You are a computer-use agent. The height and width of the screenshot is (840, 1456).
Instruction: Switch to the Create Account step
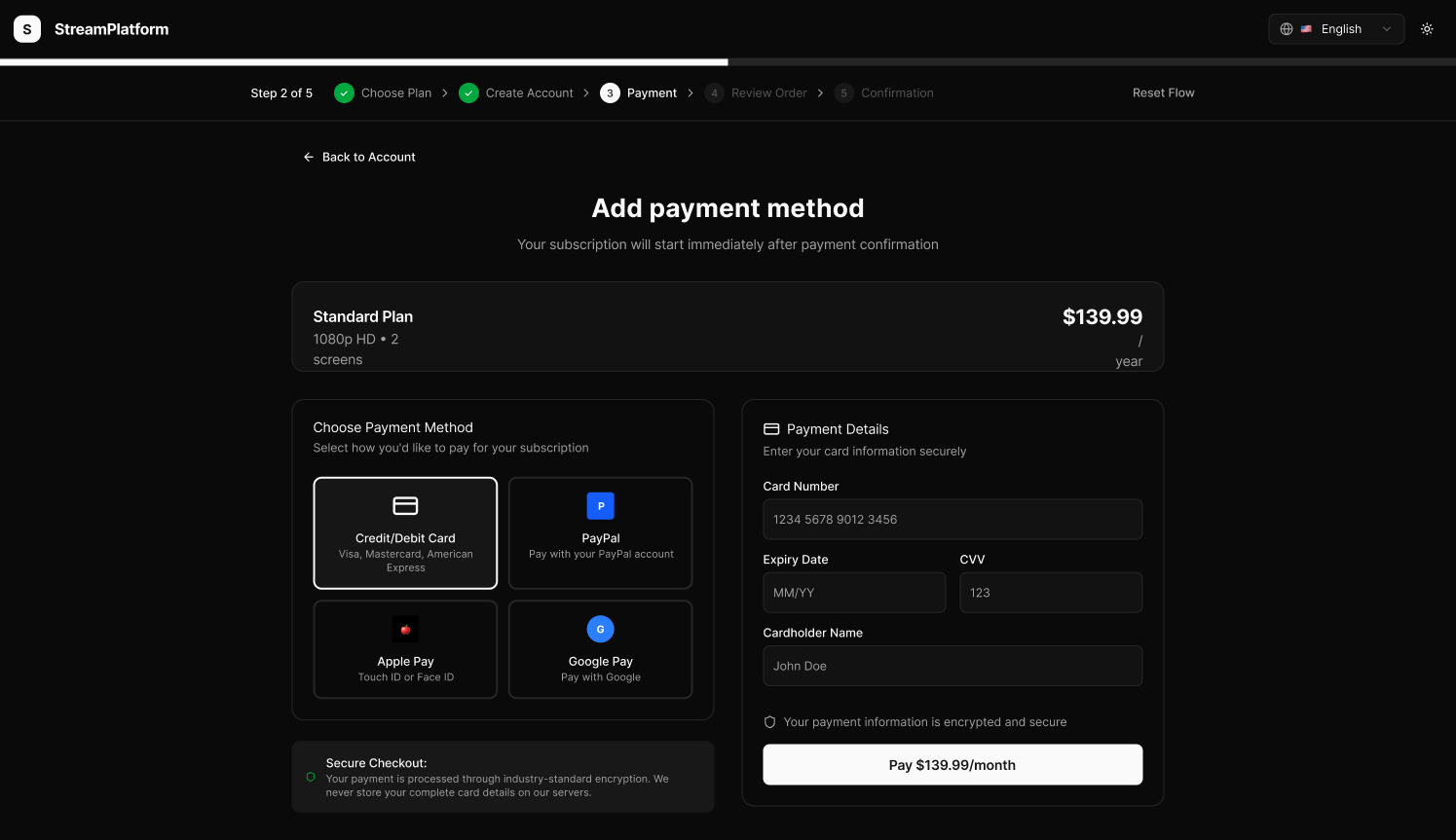[x=530, y=92]
